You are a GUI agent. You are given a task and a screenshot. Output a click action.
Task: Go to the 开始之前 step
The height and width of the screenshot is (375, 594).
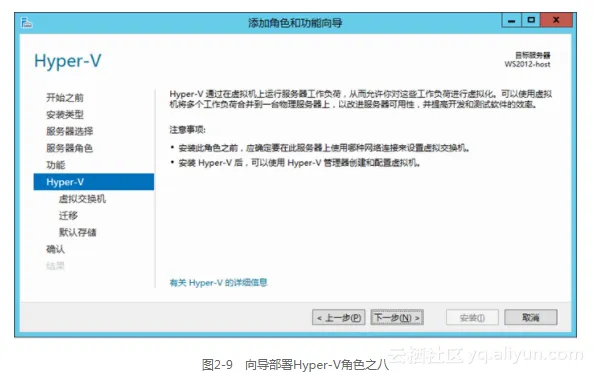(65, 98)
